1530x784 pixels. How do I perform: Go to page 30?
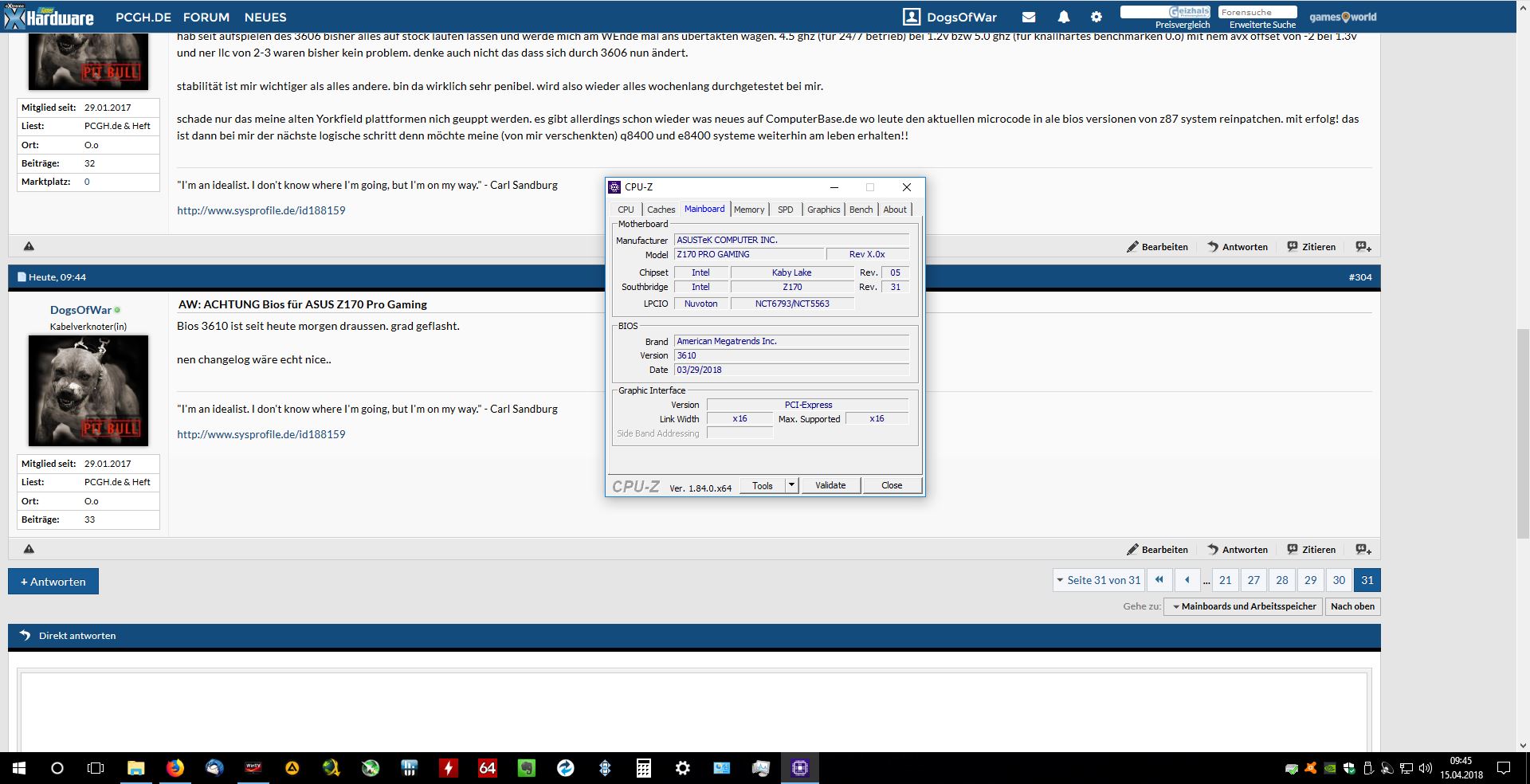click(x=1339, y=580)
